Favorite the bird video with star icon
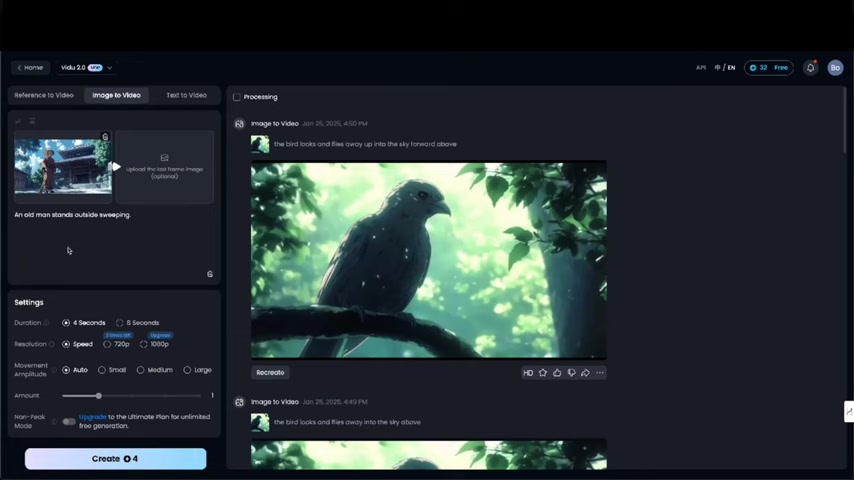 (x=543, y=373)
